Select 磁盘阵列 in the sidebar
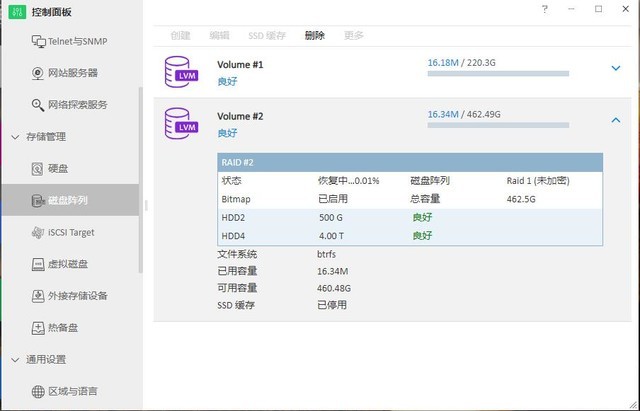 tap(70, 200)
